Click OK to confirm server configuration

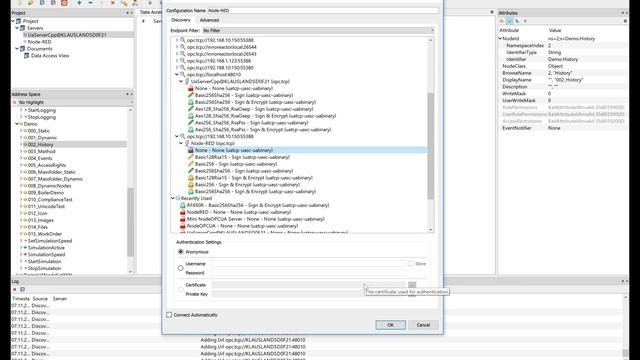click(x=391, y=325)
